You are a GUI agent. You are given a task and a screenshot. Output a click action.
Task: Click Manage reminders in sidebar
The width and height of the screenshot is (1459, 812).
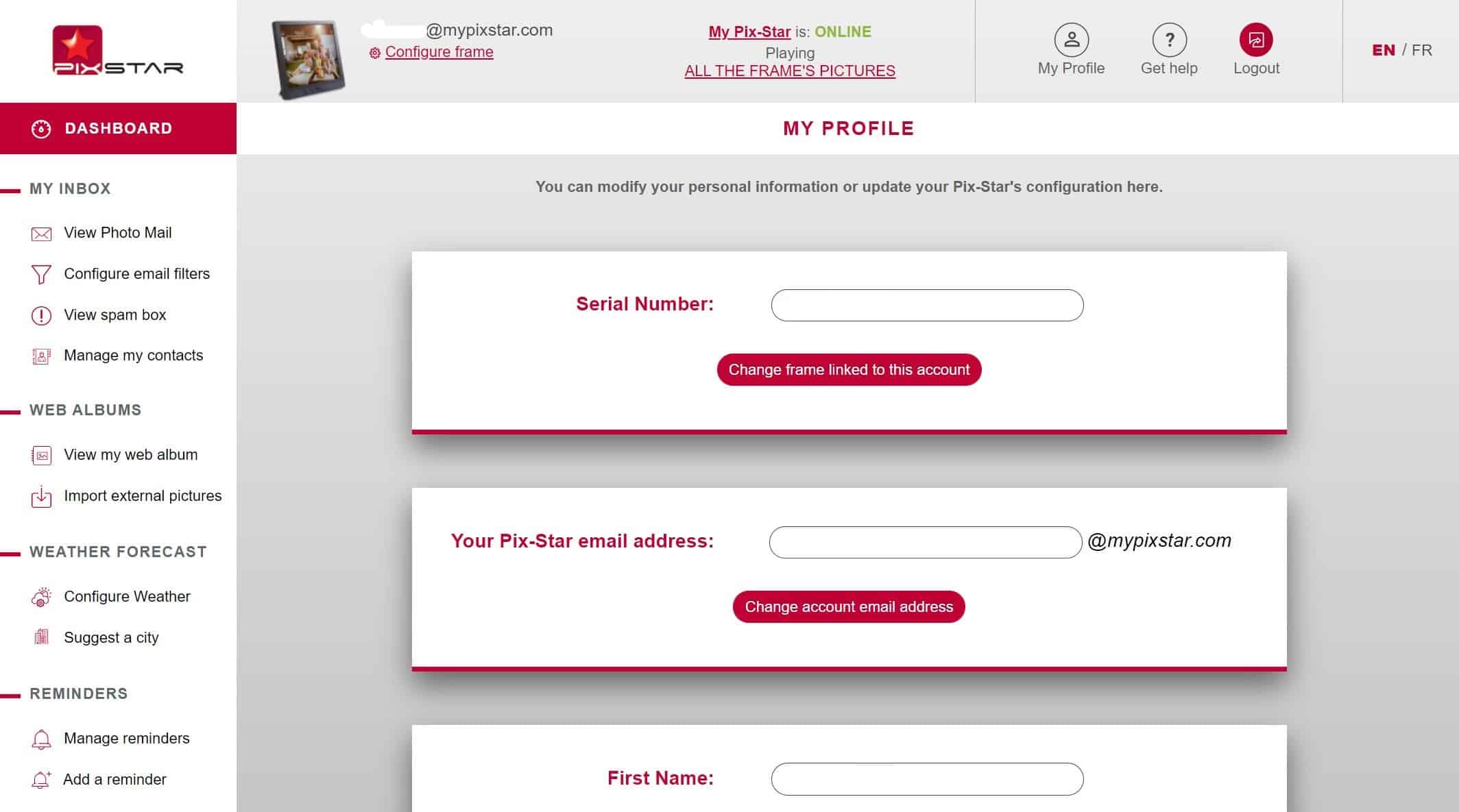[x=126, y=738]
